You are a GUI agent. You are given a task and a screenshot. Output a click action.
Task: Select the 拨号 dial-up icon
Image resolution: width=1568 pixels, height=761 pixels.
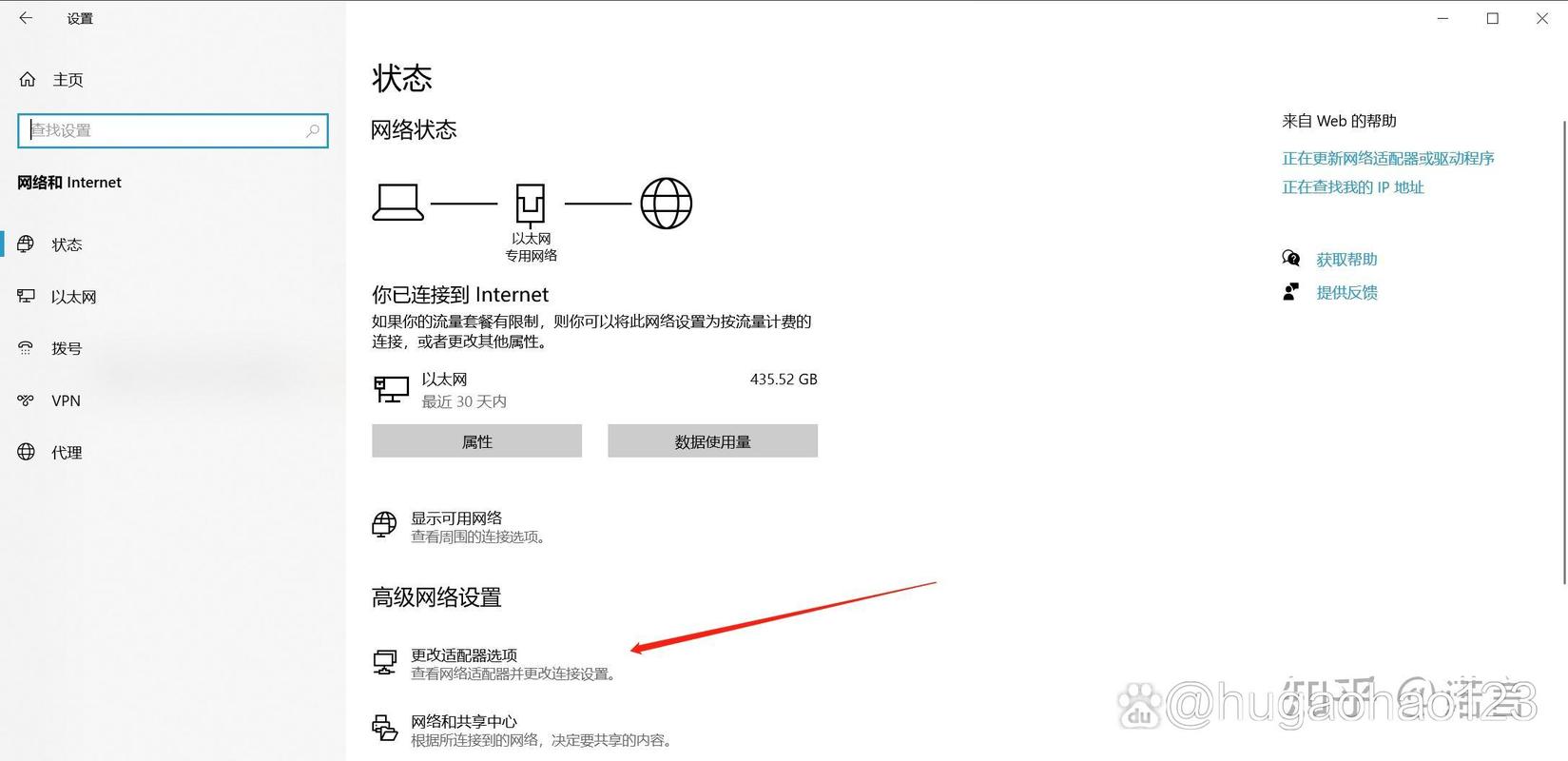point(26,348)
